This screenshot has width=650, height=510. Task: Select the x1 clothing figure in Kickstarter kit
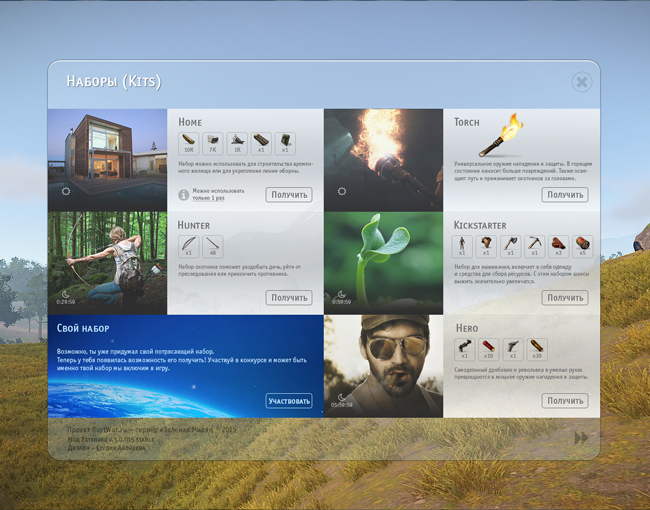462,246
